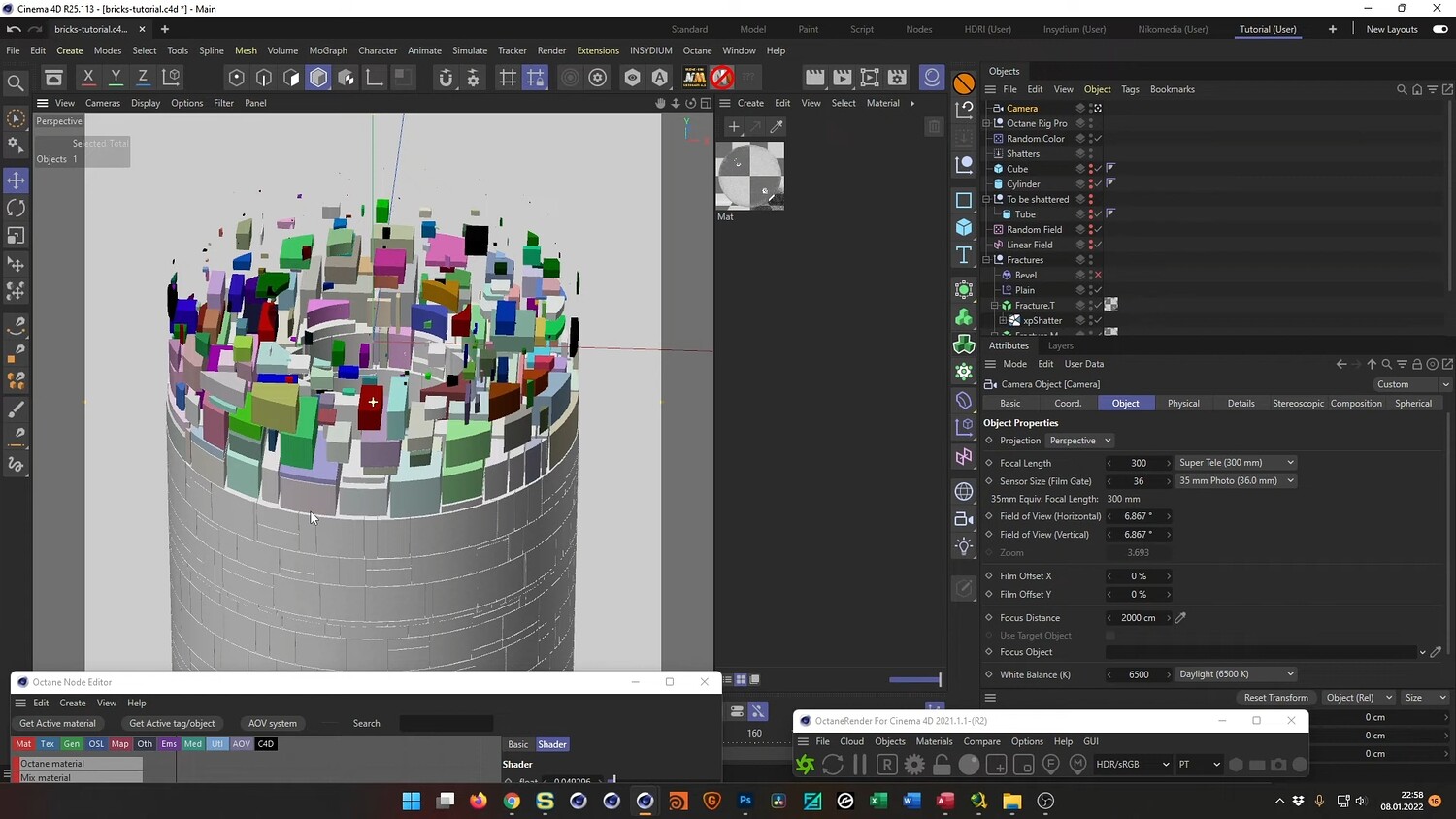
Task: Click the Octane orange sphere icon
Action: click(x=964, y=83)
